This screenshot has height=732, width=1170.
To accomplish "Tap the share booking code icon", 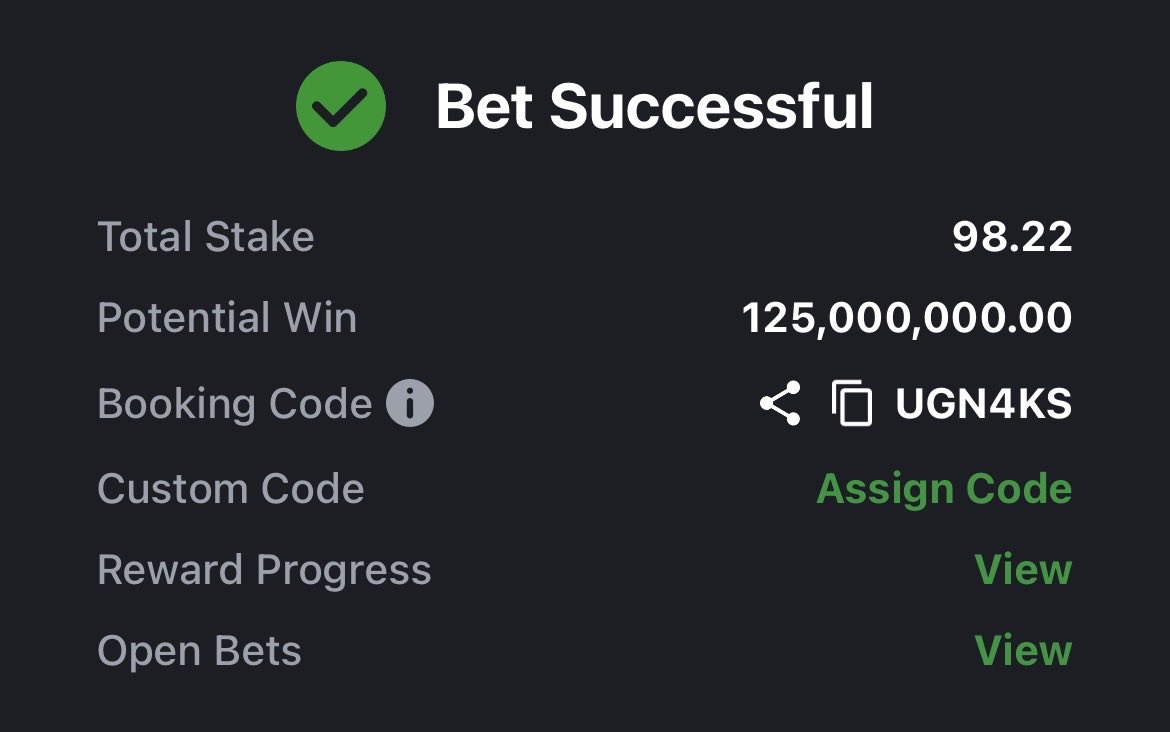I will pos(780,404).
